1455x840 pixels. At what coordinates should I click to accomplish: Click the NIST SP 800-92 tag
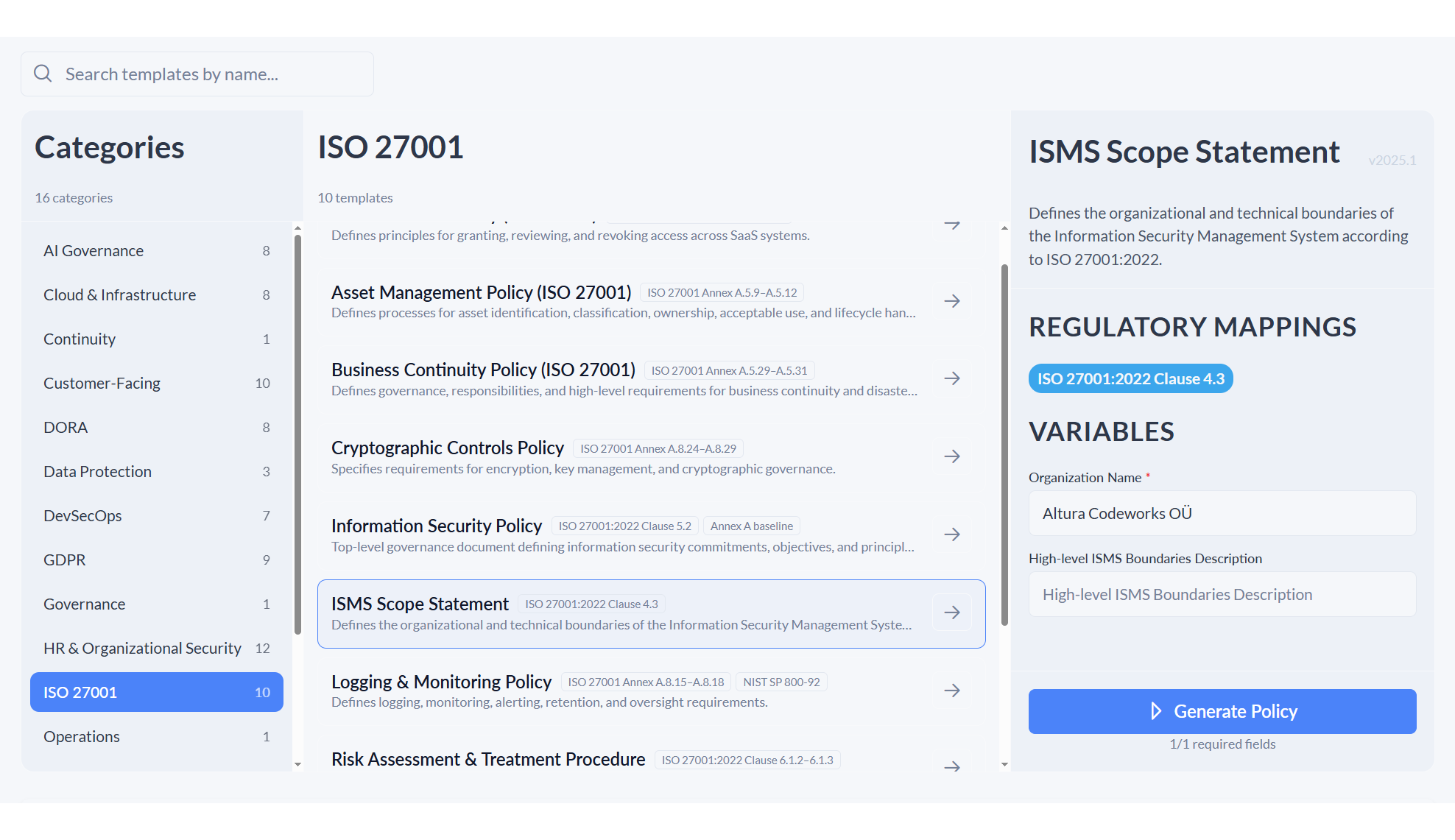(x=781, y=682)
